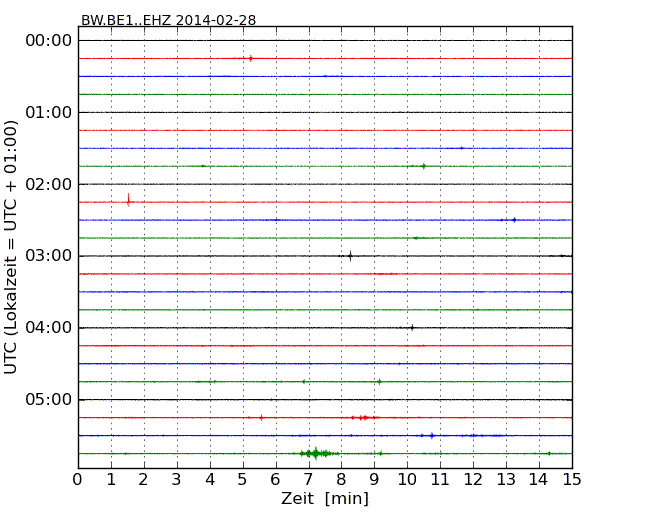Click the x-axis tick label 4
The image size is (650, 520).
210,480
